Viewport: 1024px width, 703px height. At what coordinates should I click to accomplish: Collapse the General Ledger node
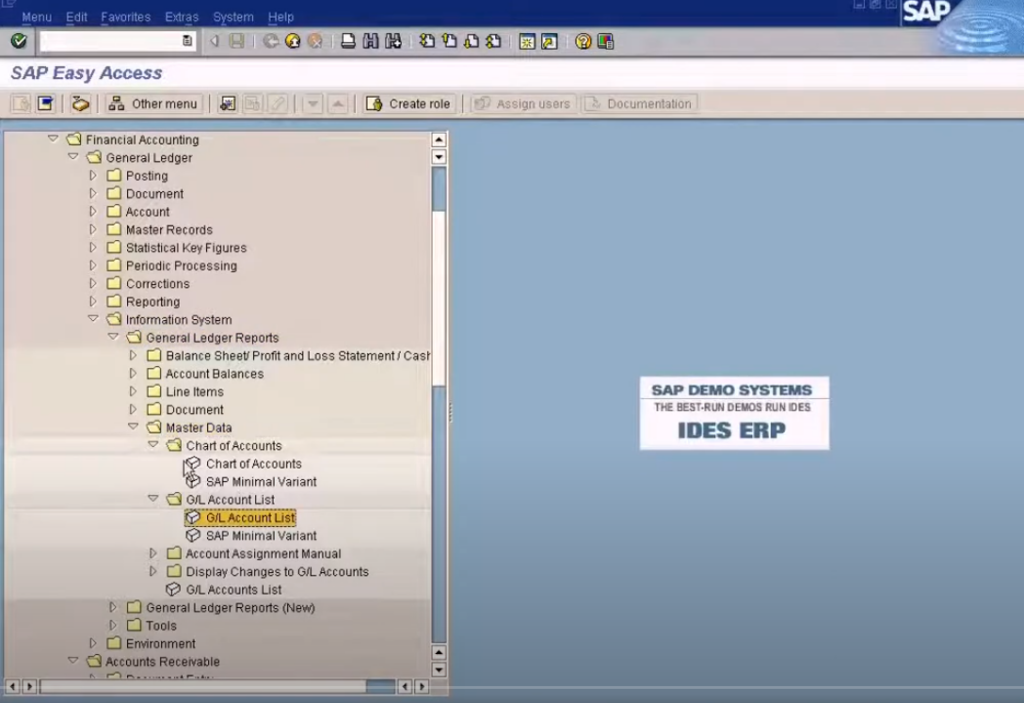click(x=73, y=157)
